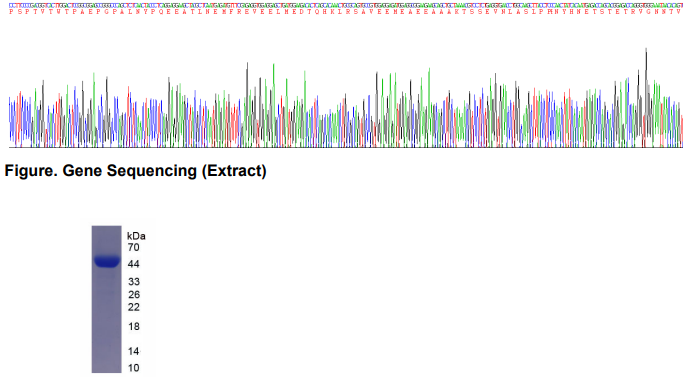Click the word Sequencing in caption

coord(152,171)
